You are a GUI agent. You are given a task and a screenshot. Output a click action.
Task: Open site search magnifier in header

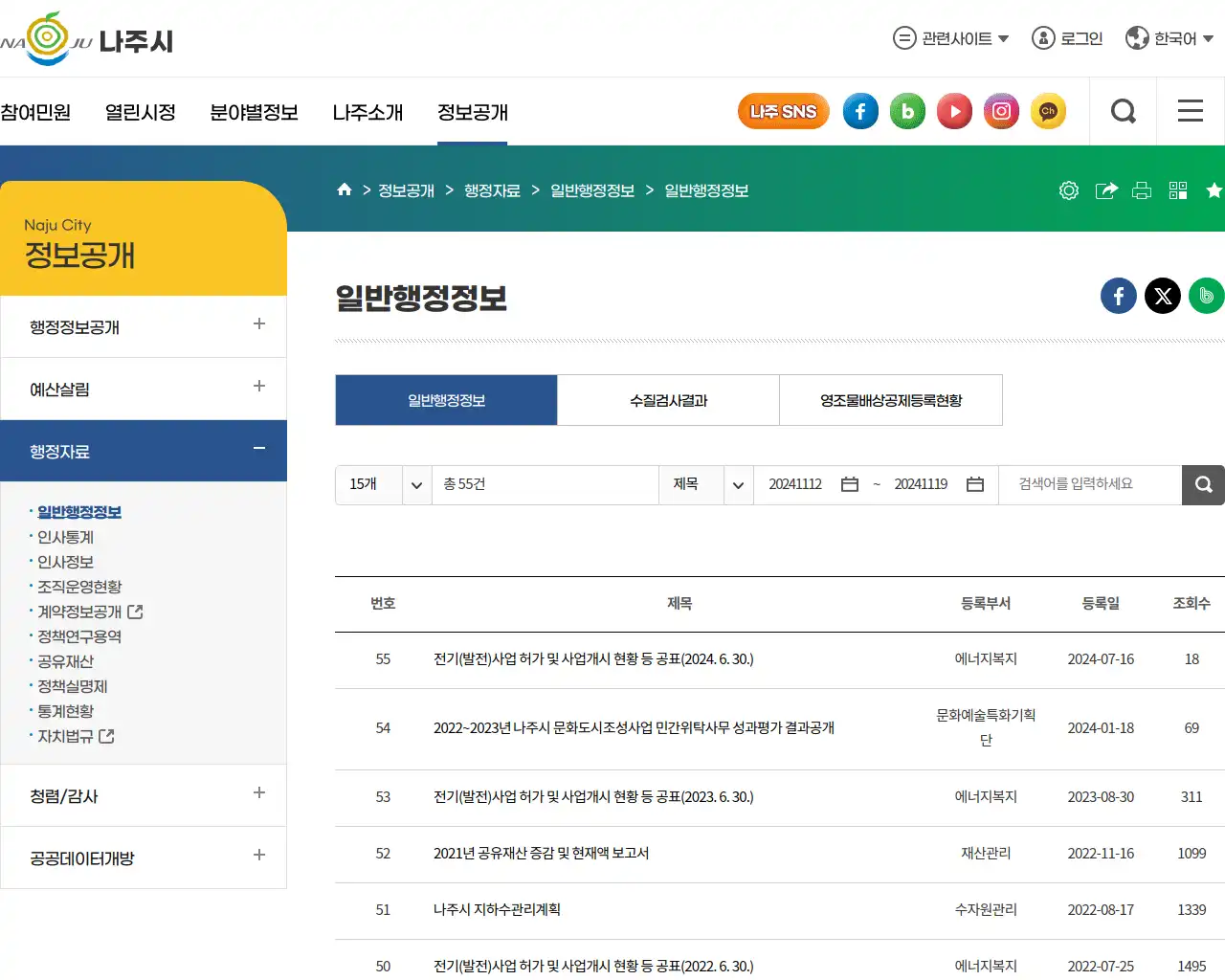1124,111
